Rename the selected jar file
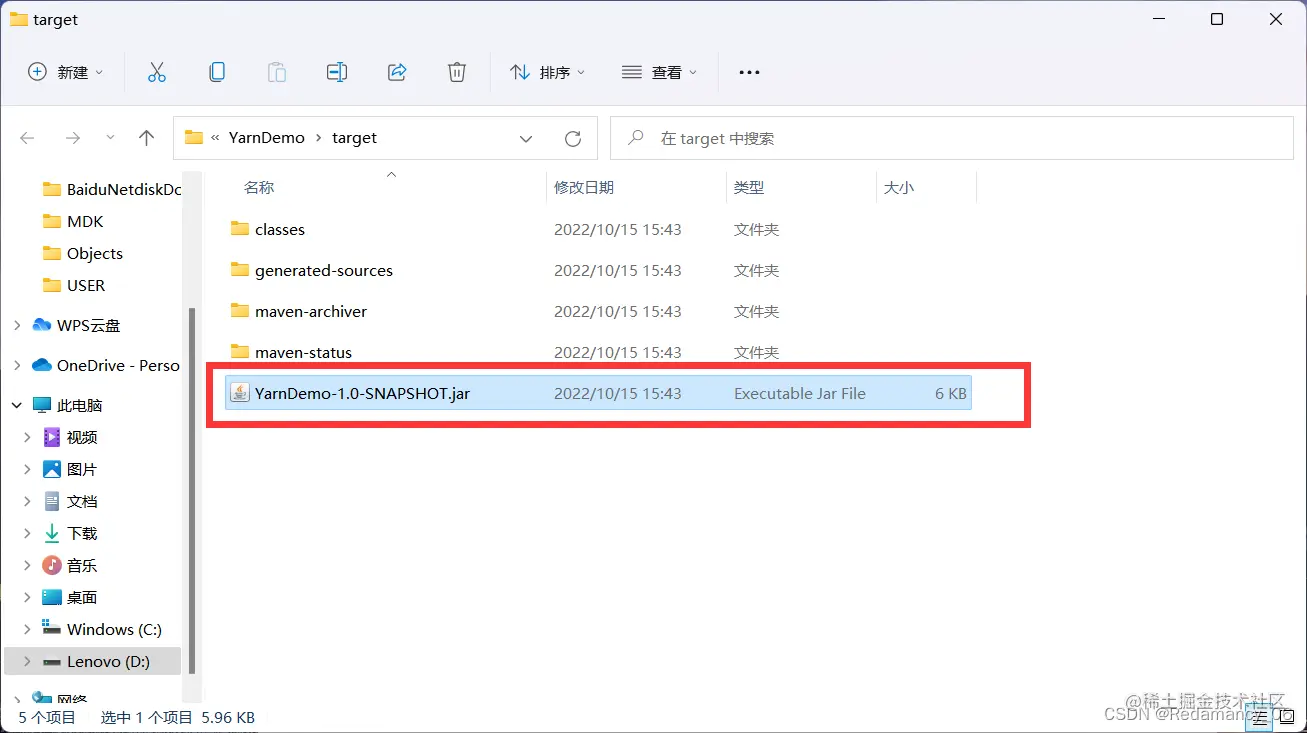Screen dimensions: 1307x733 [337, 71]
